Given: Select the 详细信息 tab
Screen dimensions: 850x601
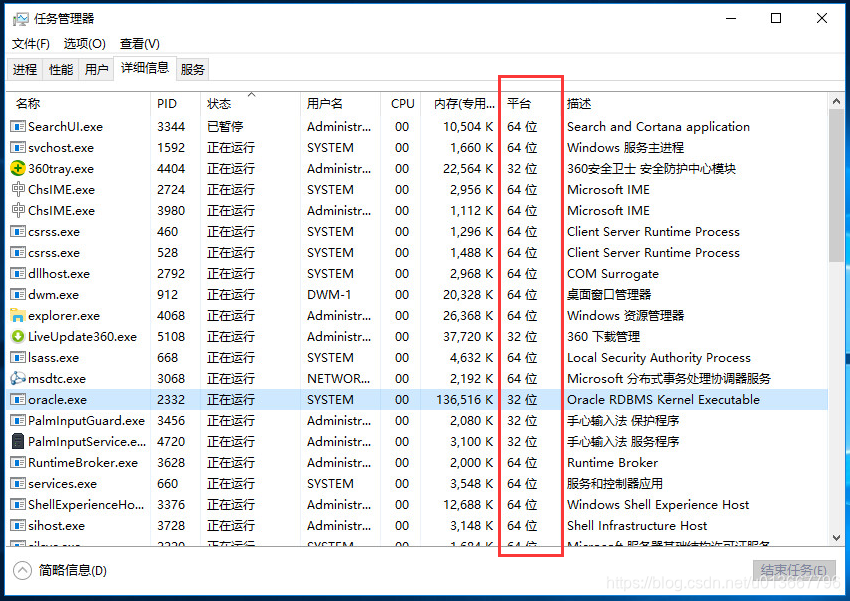Looking at the screenshot, I should [x=145, y=68].
